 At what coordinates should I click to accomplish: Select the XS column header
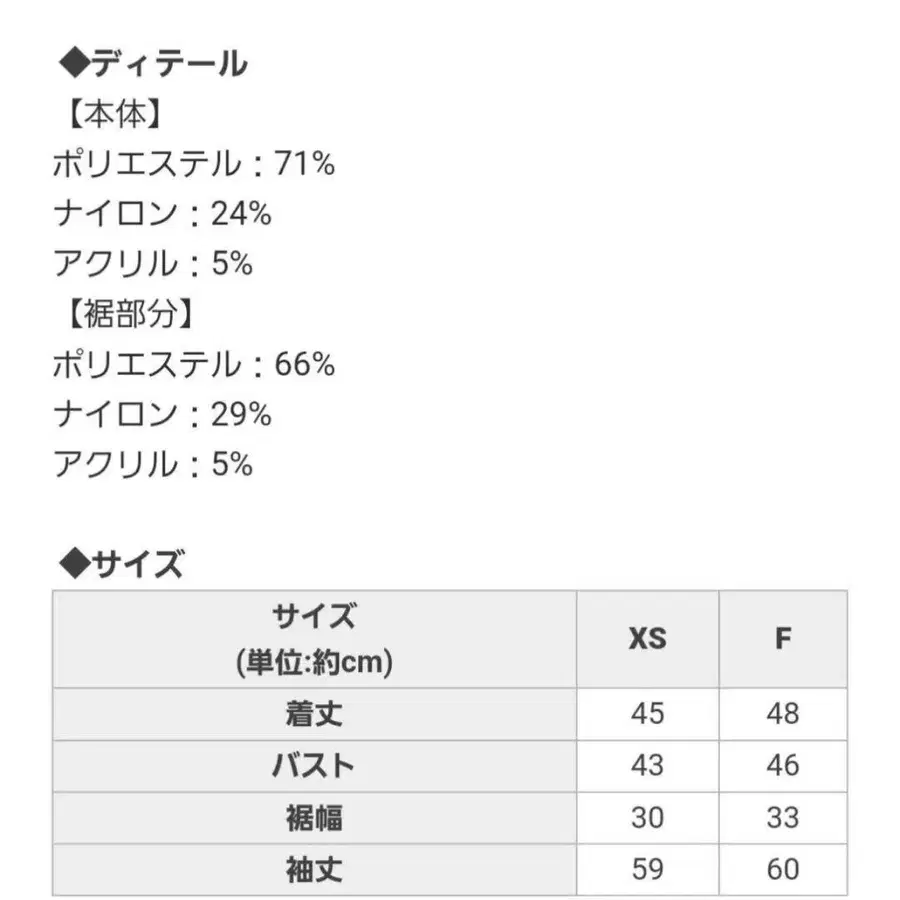(647, 638)
